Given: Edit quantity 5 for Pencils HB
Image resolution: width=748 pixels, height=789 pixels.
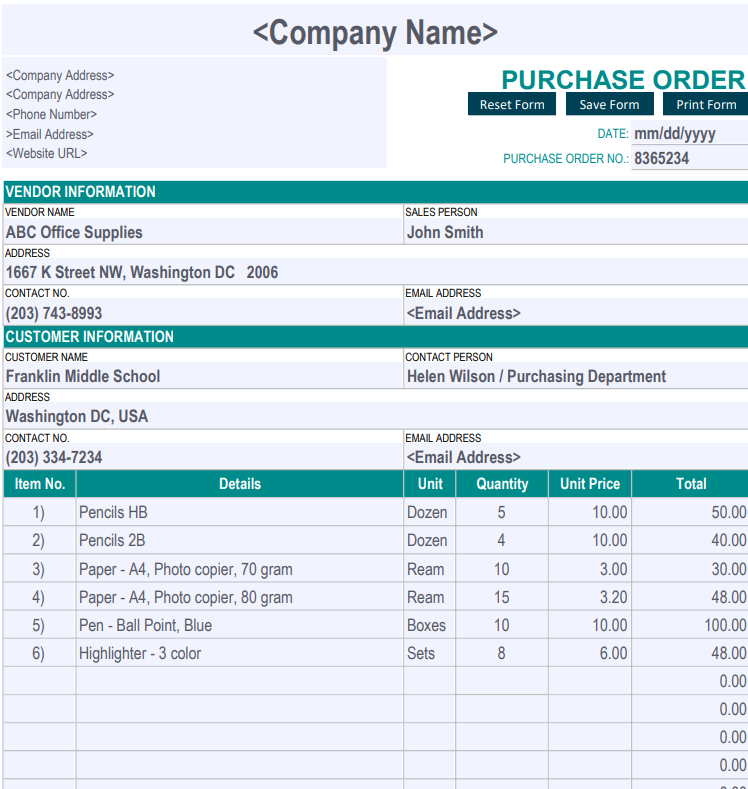Looking at the screenshot, I should (502, 512).
